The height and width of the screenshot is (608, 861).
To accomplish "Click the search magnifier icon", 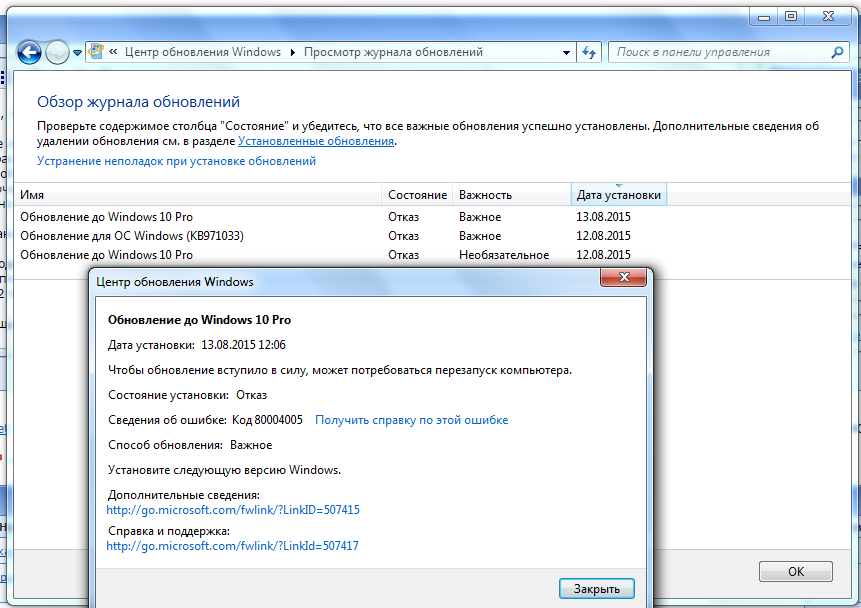I will pos(837,52).
